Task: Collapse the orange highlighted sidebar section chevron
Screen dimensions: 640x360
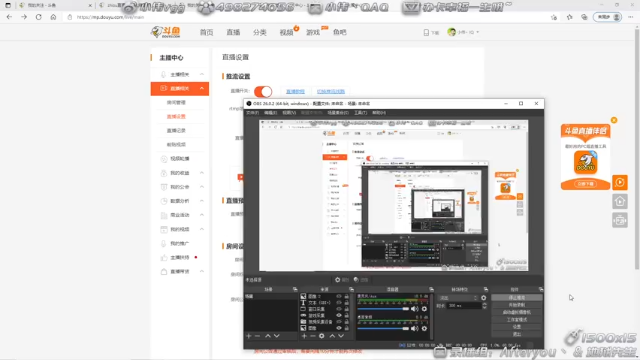Action: click(x=202, y=88)
